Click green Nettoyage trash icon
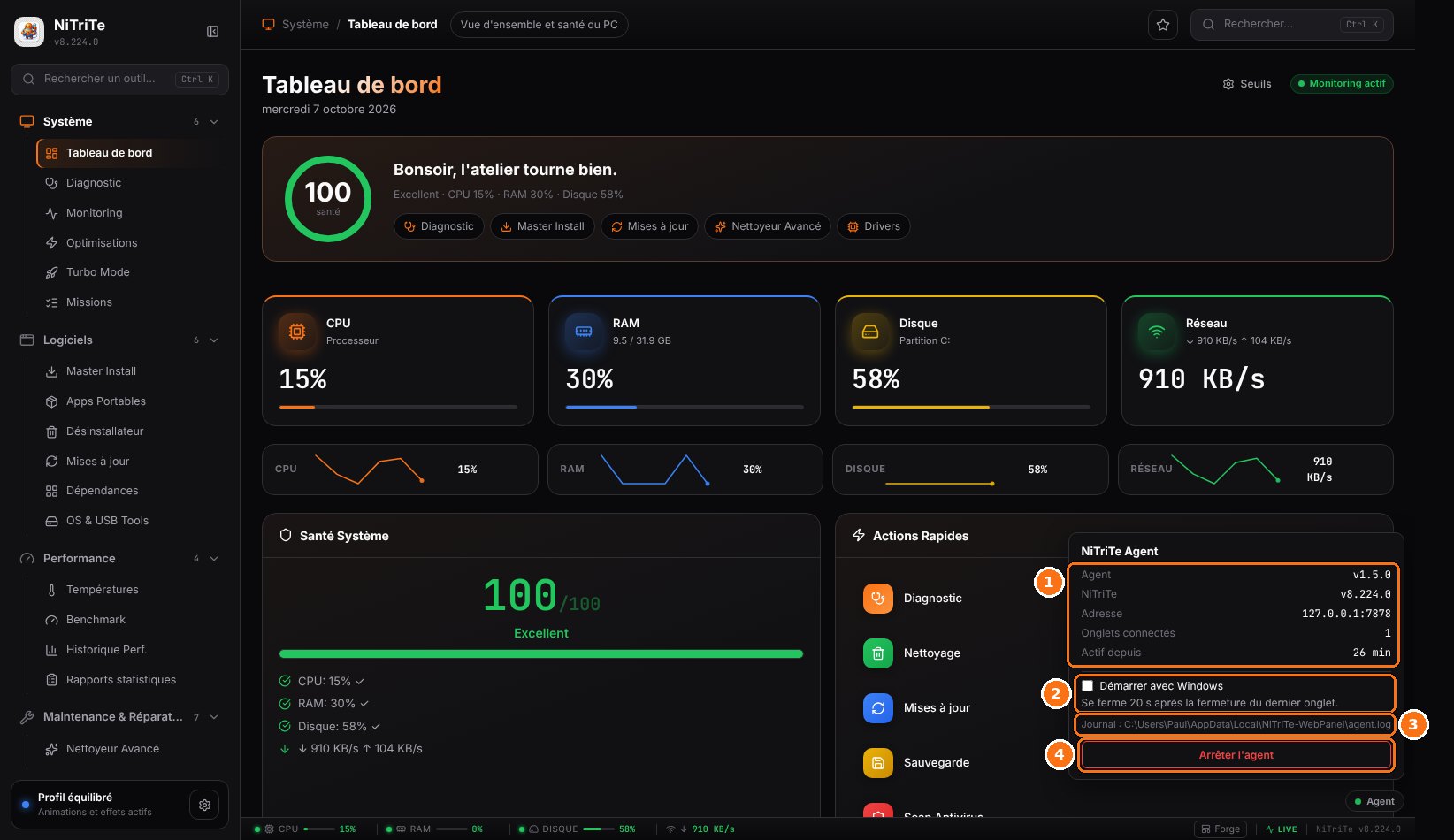 (x=878, y=653)
